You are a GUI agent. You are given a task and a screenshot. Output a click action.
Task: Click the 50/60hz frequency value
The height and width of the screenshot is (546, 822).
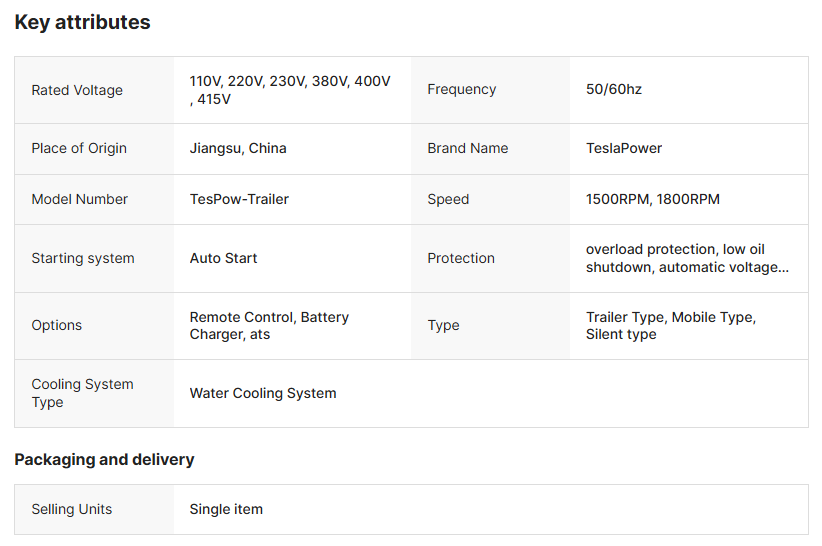pyautogui.click(x=614, y=89)
